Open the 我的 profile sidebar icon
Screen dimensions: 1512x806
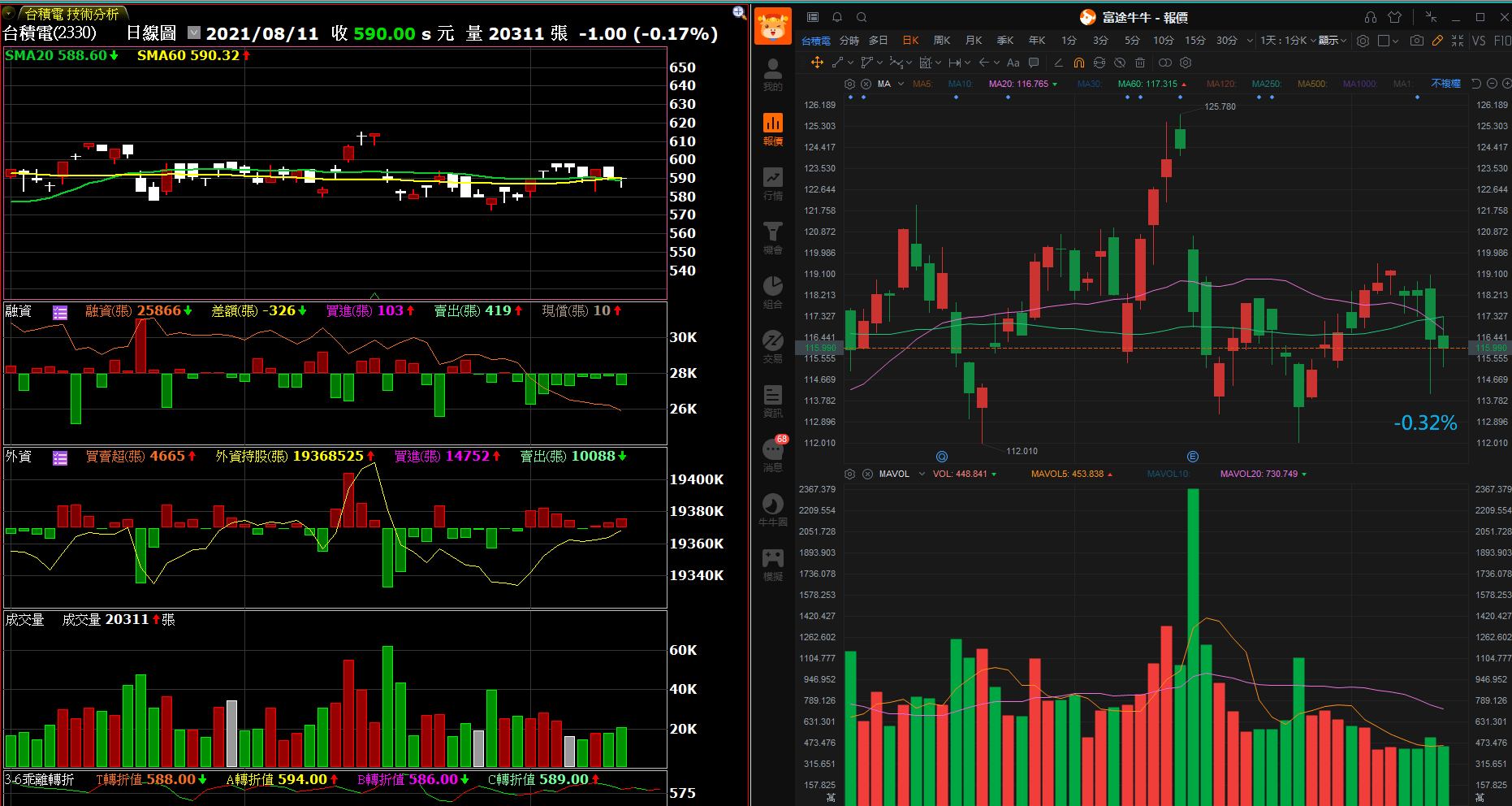(773, 75)
